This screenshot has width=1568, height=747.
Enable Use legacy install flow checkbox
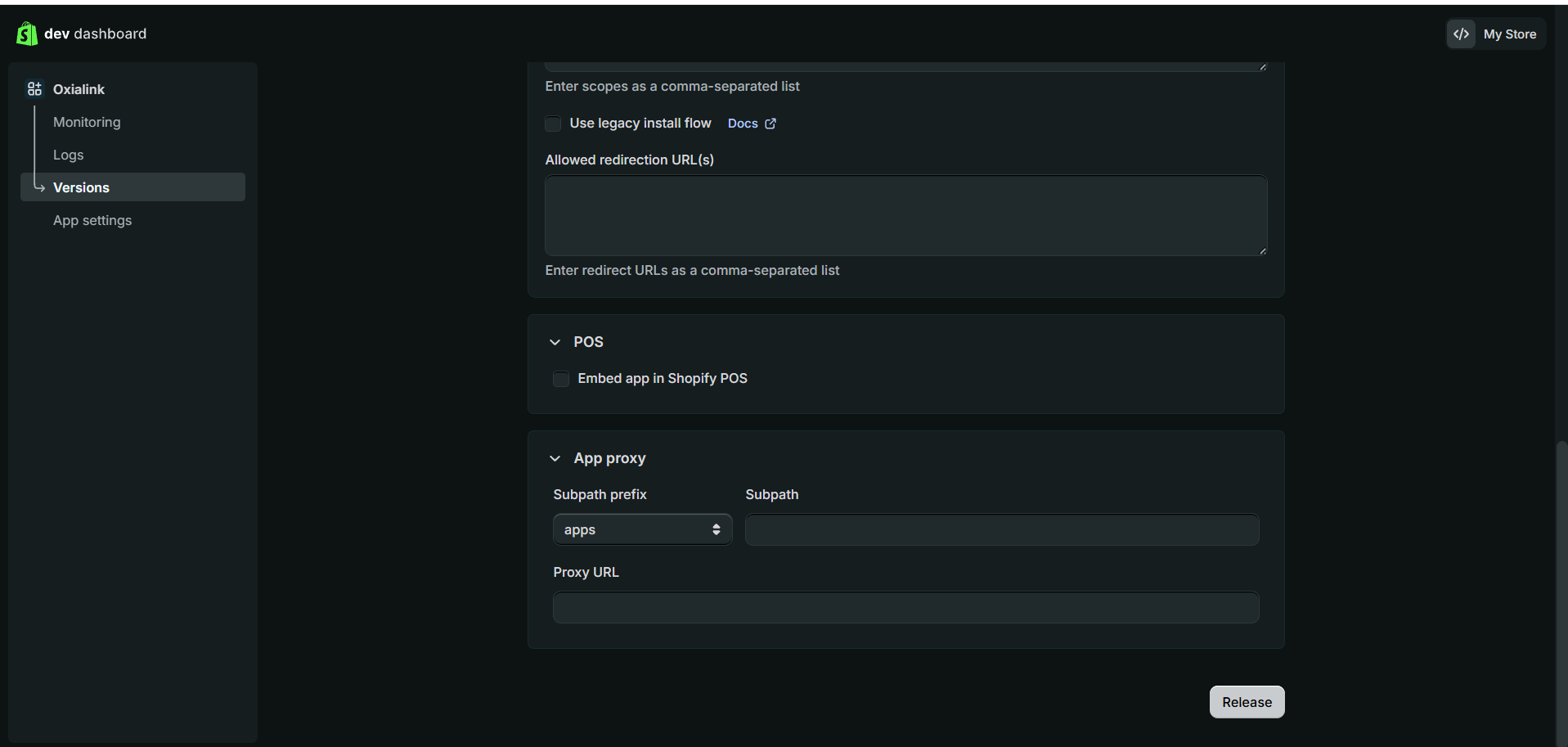(x=553, y=124)
